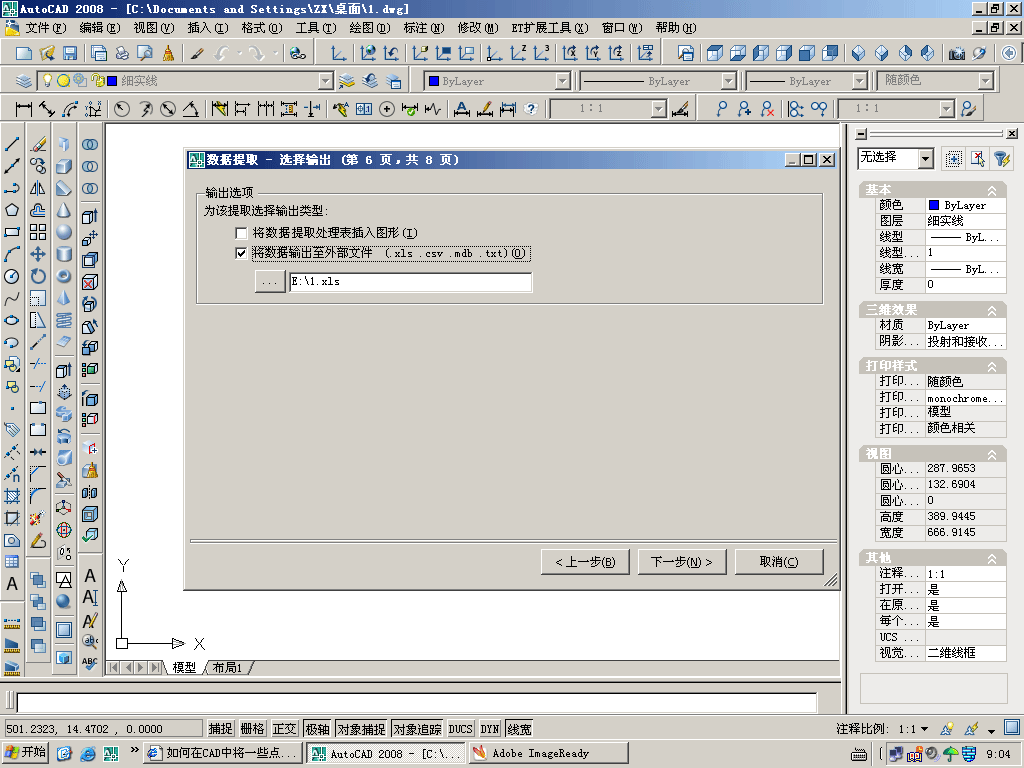Toggle 正交 ortho mode in status bar
The image size is (1024, 768).
click(284, 729)
